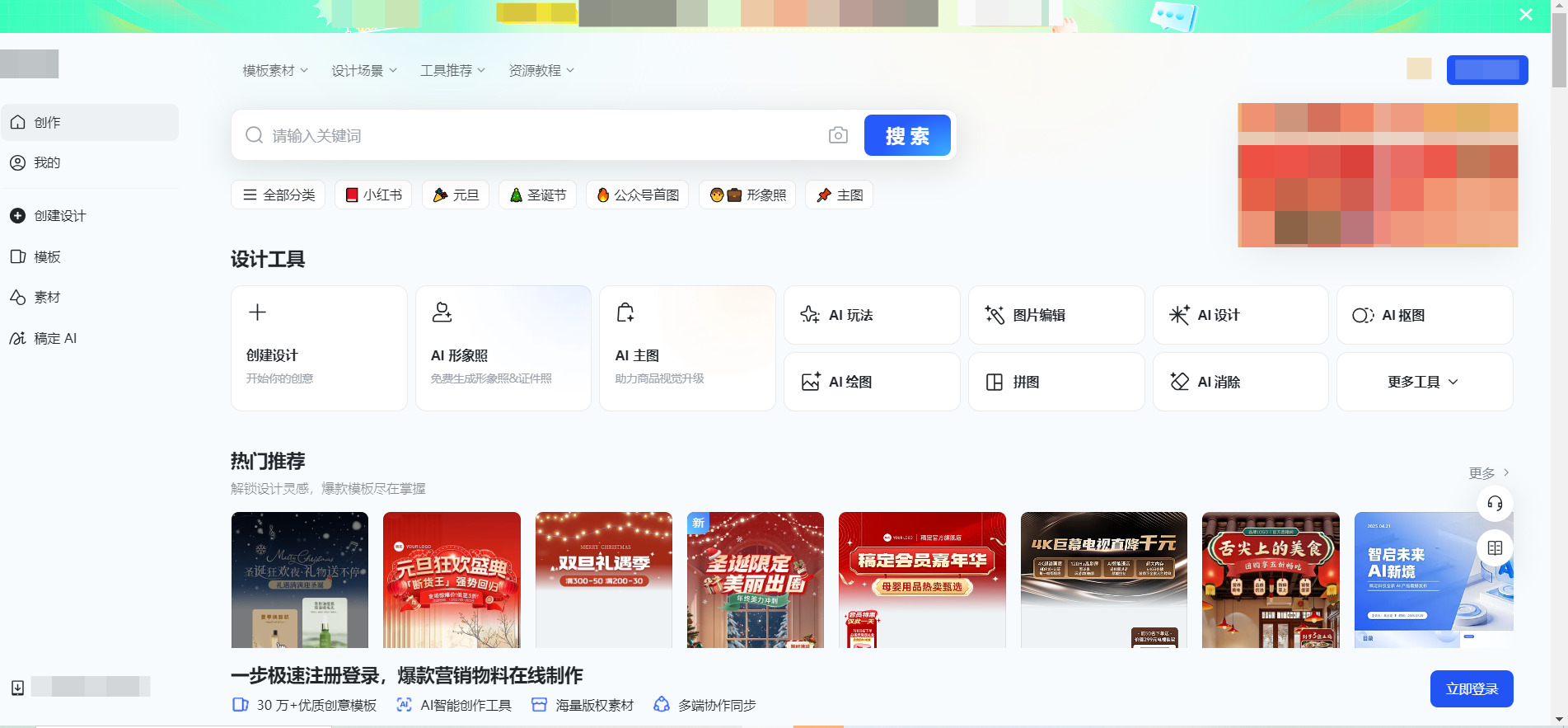Open 双旦礼遇季 template thumbnail
This screenshot has width=1568, height=728.
pos(604,580)
